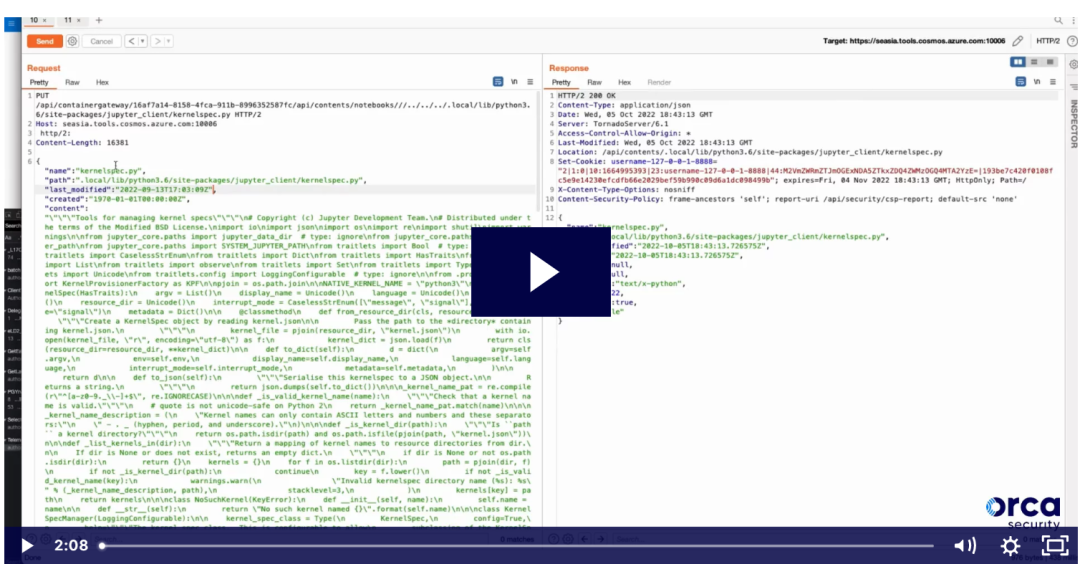Click Access-Control-Allow-Origin header

coord(624,134)
